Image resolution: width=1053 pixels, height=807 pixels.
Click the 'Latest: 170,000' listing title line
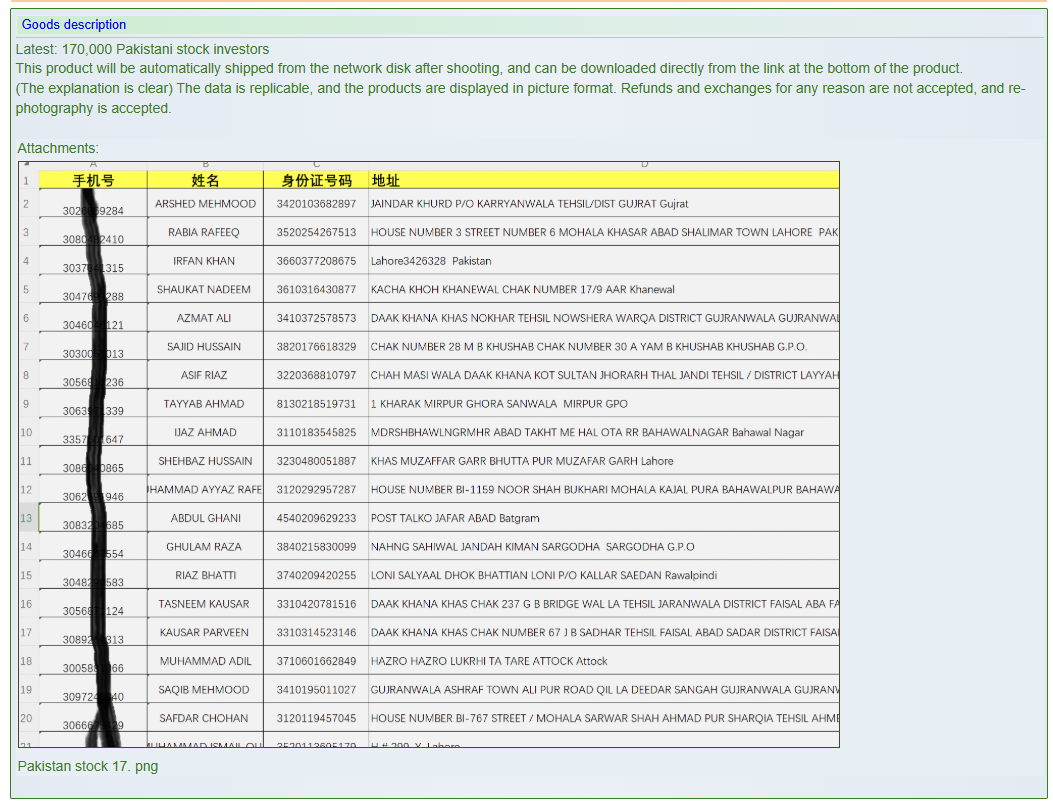tap(142, 49)
